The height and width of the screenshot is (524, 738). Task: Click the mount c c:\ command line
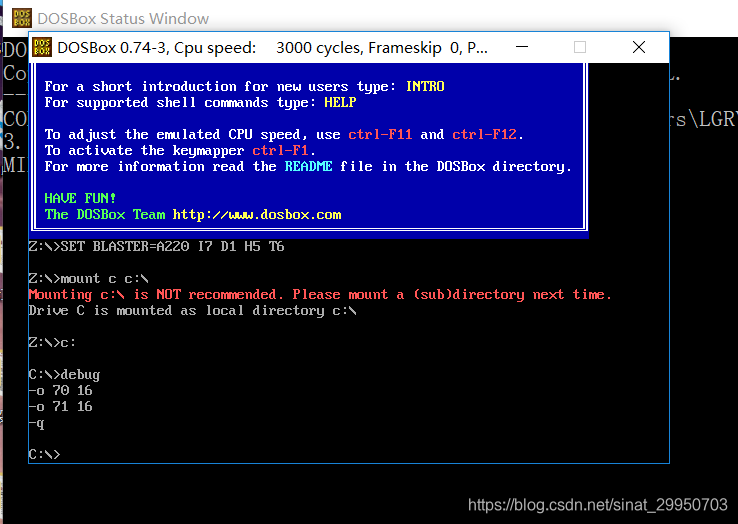click(88, 279)
